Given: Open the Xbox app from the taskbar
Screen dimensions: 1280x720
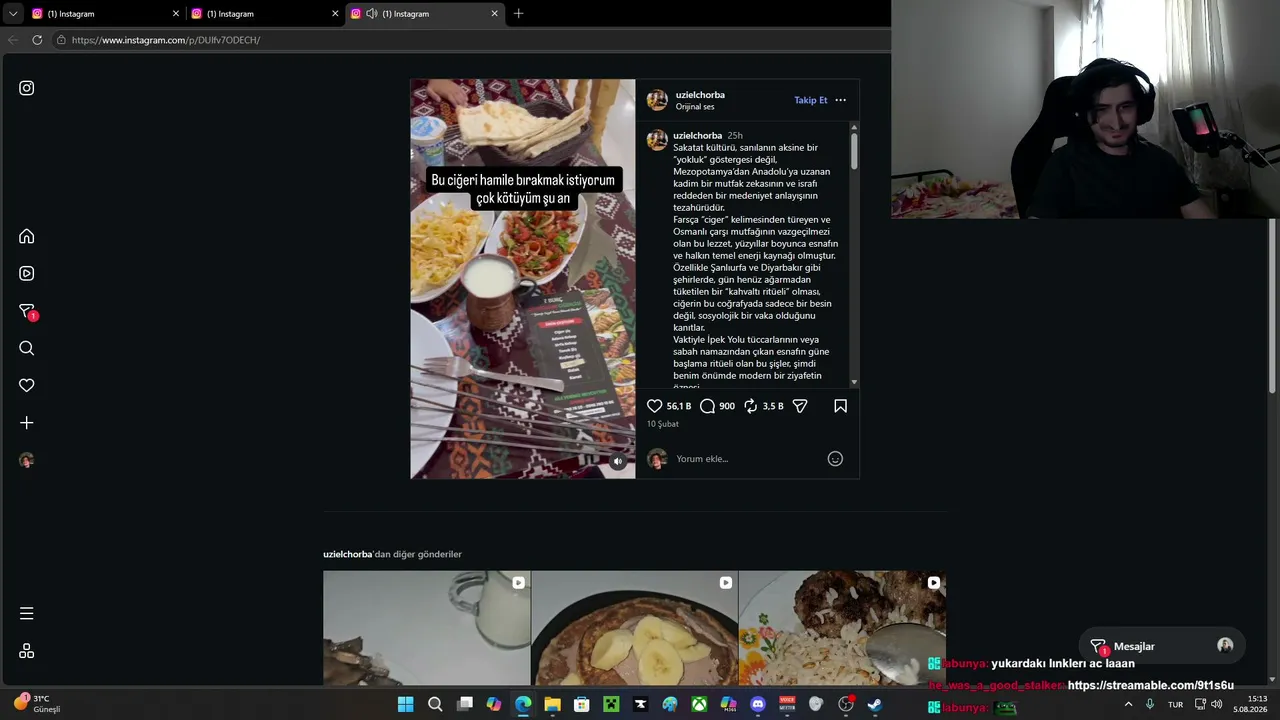Looking at the screenshot, I should tap(699, 704).
